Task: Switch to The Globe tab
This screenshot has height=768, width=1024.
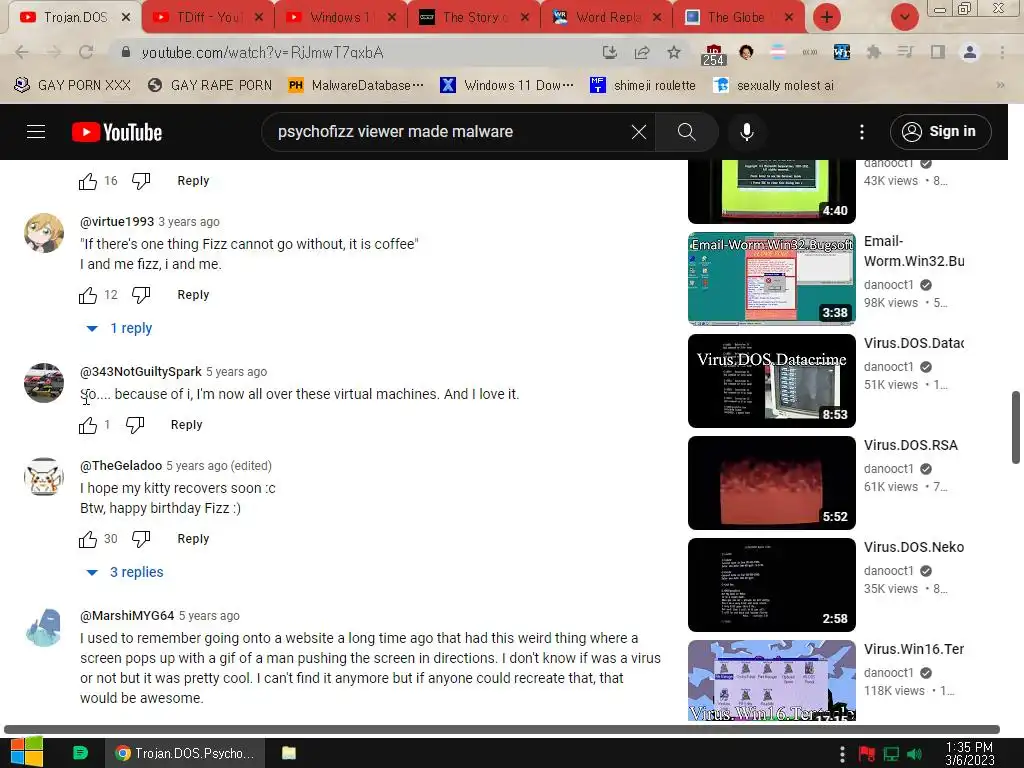Action: (x=740, y=17)
